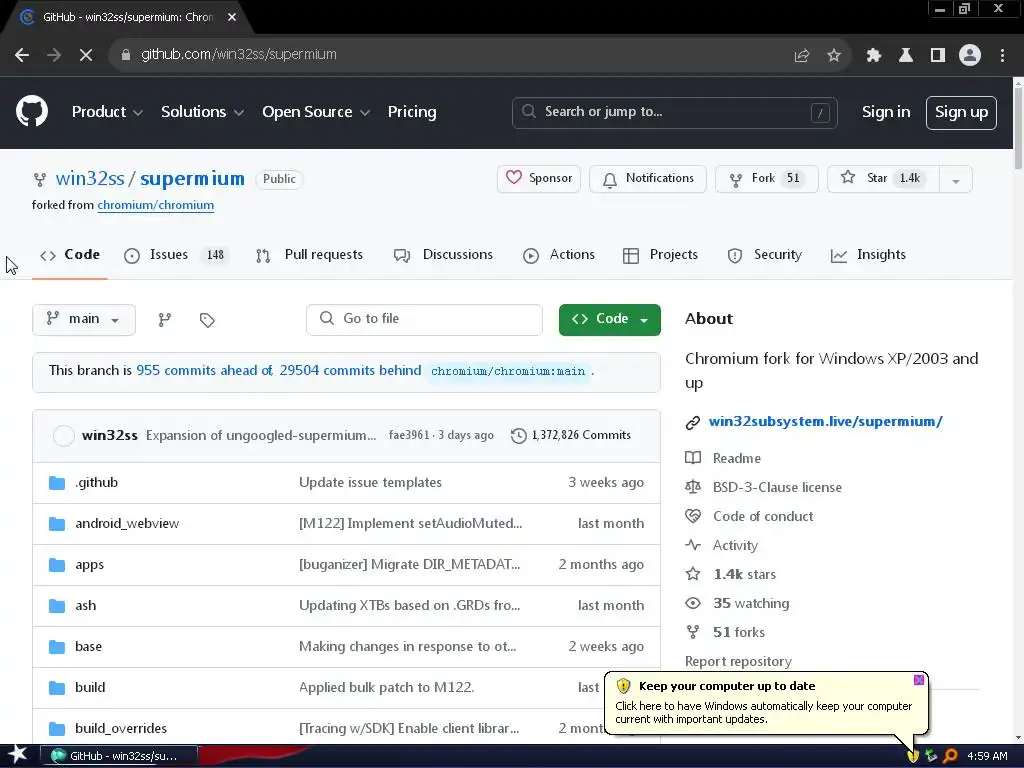Star the supermium repository

884,179
